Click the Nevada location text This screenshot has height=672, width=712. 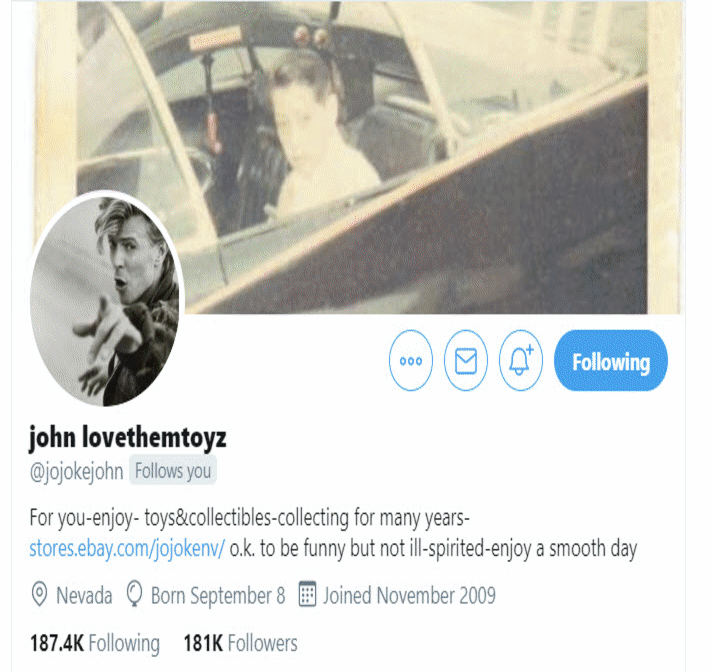[x=84, y=595]
